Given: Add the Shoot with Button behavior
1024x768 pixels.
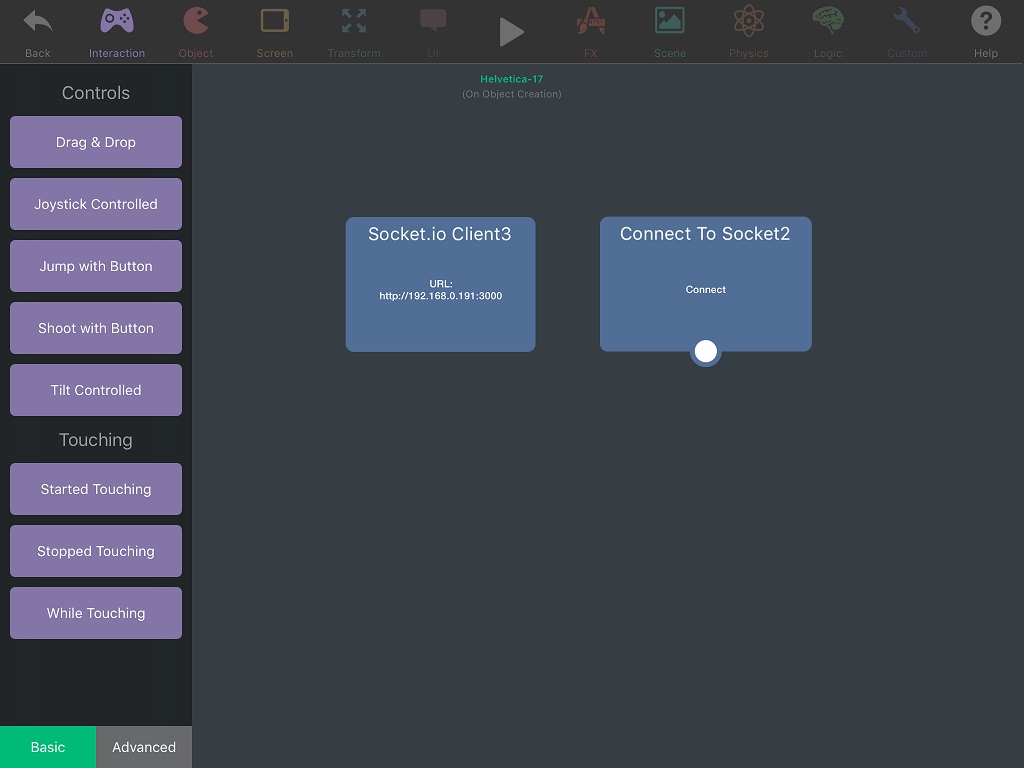Looking at the screenshot, I should [x=96, y=328].
